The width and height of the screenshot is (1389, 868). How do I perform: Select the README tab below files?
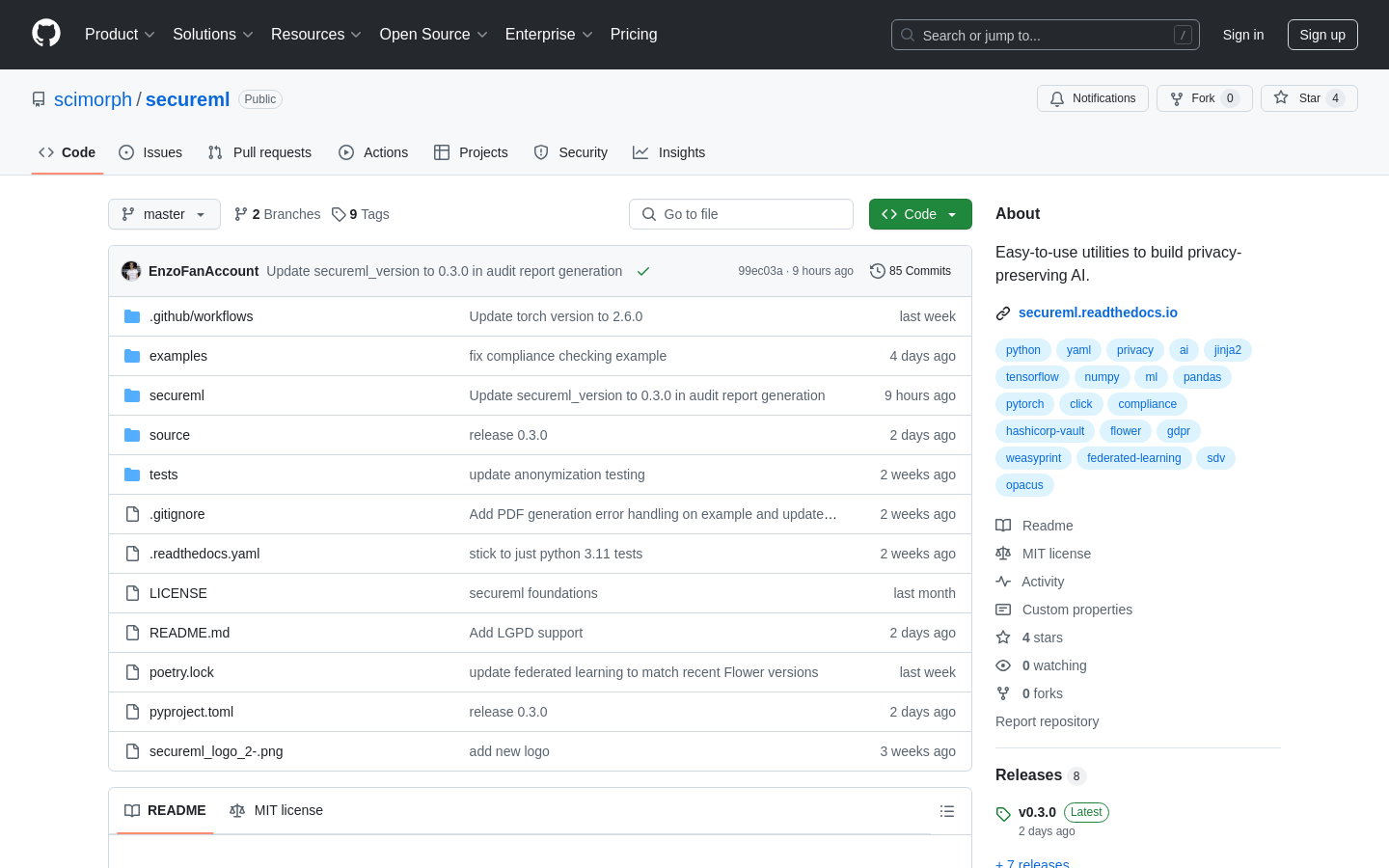tap(165, 810)
